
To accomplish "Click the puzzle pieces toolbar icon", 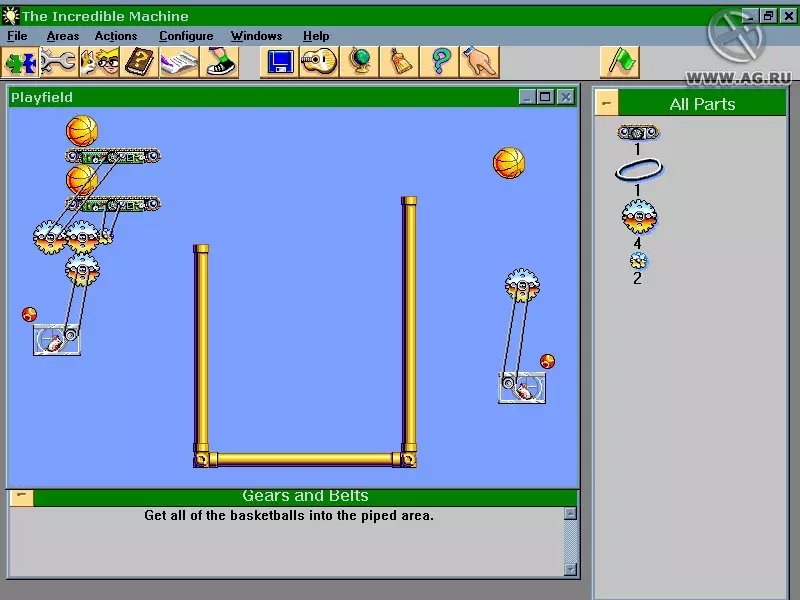I will [x=20, y=62].
